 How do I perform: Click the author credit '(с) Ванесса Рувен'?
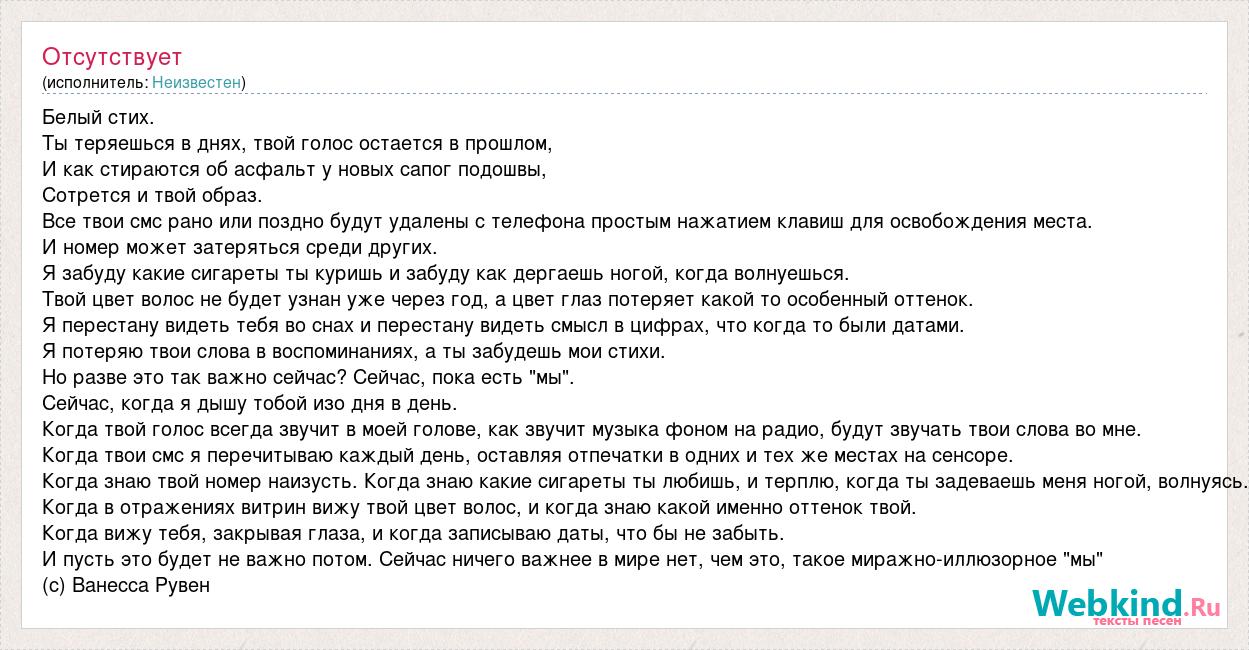126,585
